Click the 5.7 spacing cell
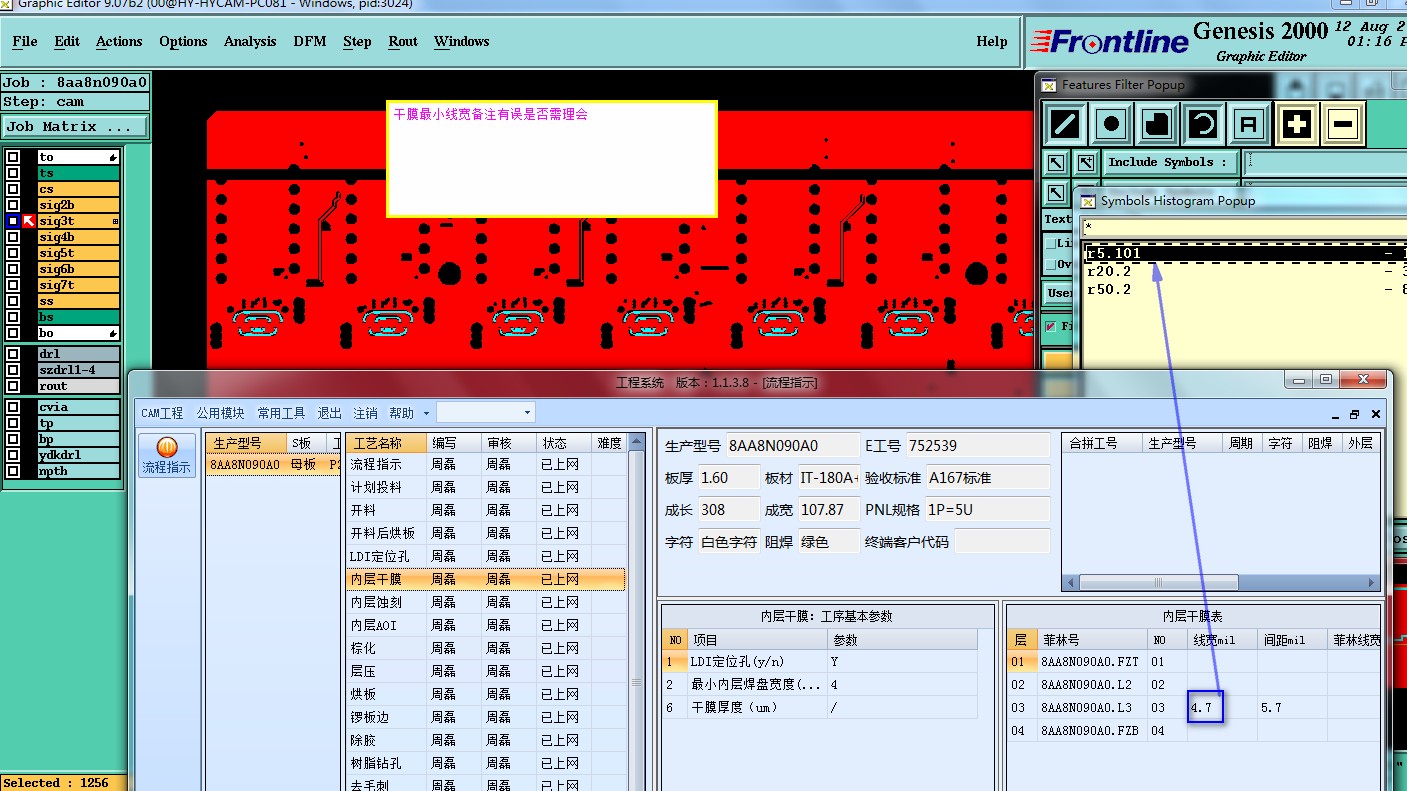Viewport: 1407px width, 791px height. pos(1292,708)
